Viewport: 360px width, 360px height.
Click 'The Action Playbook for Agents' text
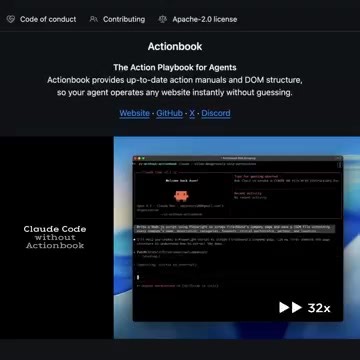tap(175, 67)
